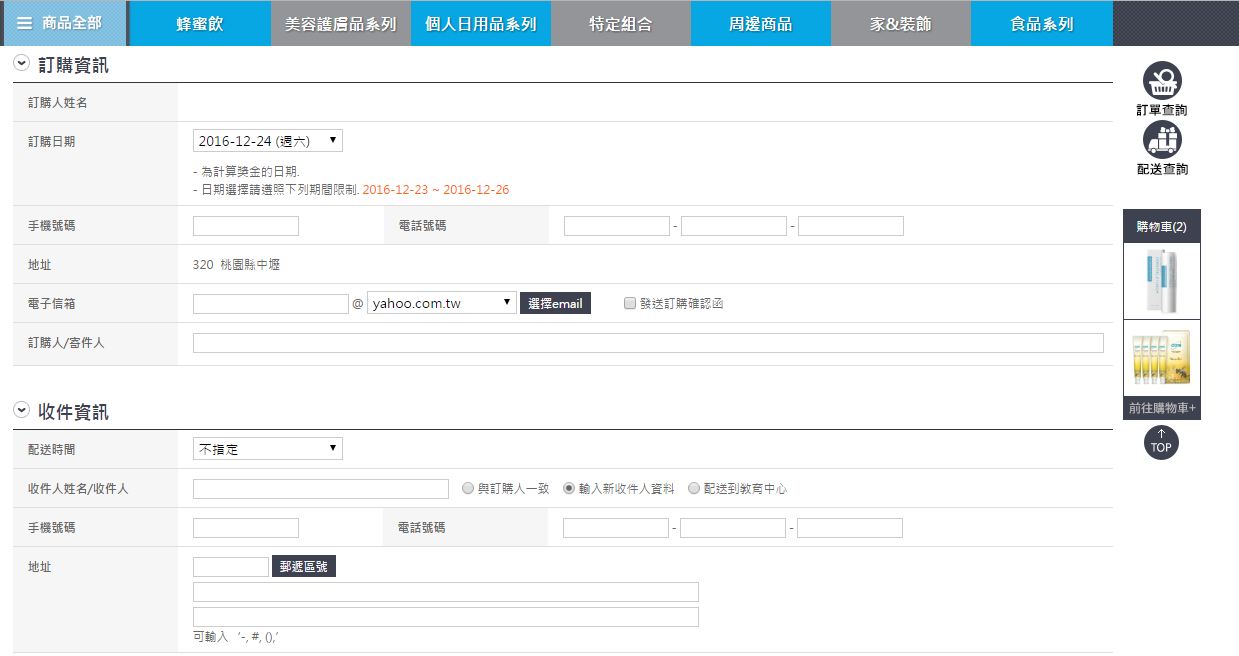Click the 配送查詢 delivery truck icon
The height and width of the screenshot is (656, 1239).
pos(1162,140)
